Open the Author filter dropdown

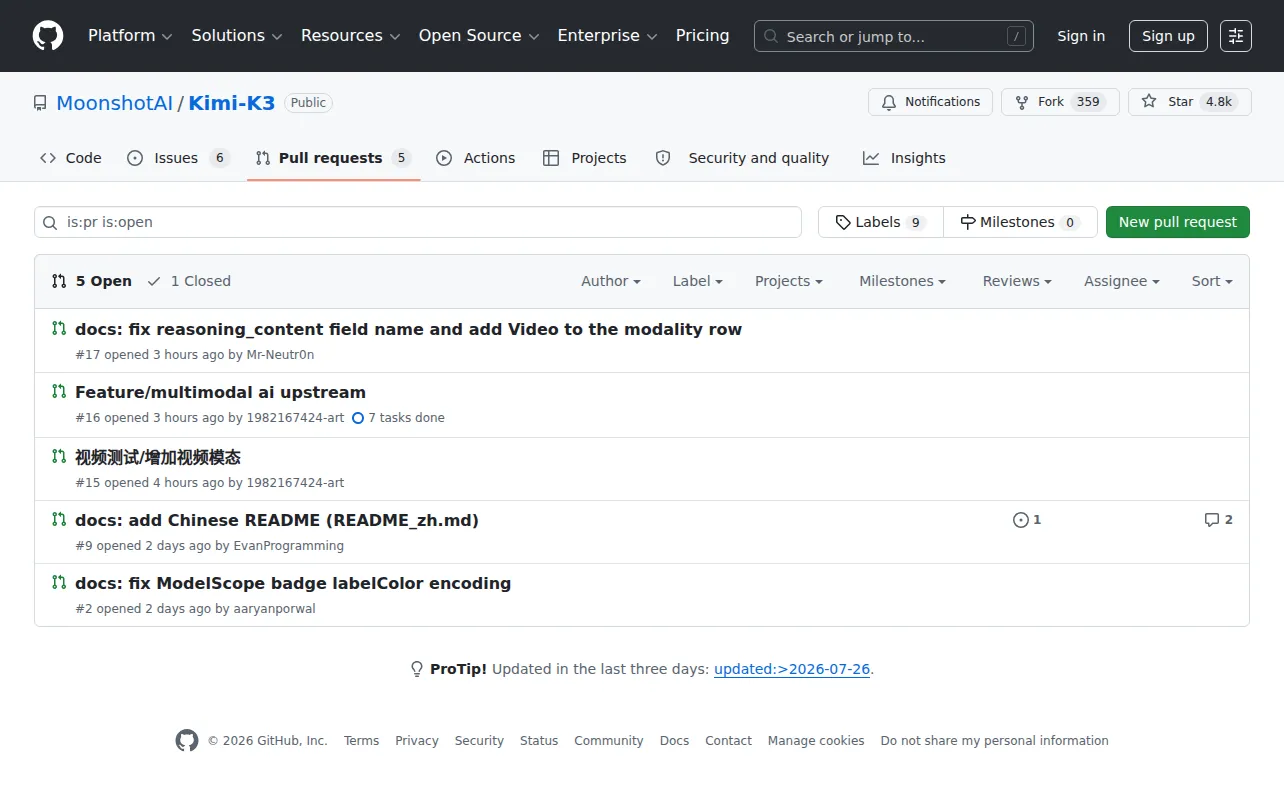(x=611, y=281)
